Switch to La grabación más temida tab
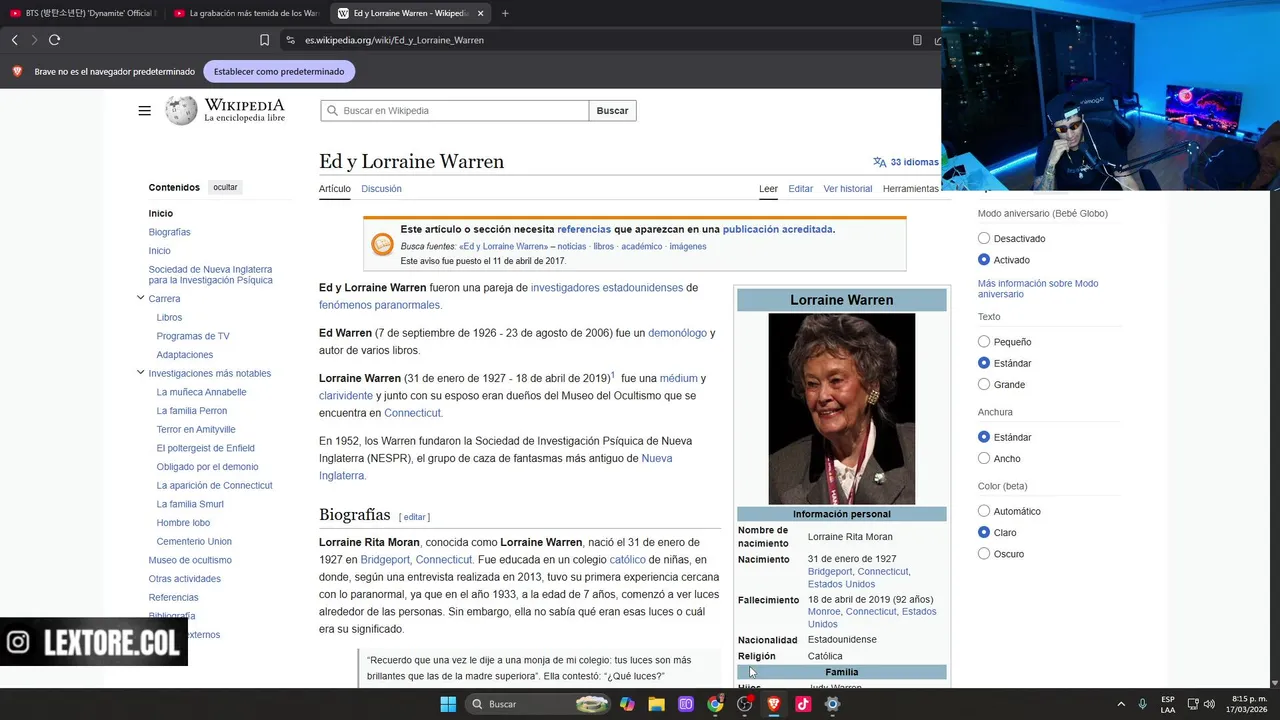1280x720 pixels. [x=246, y=13]
